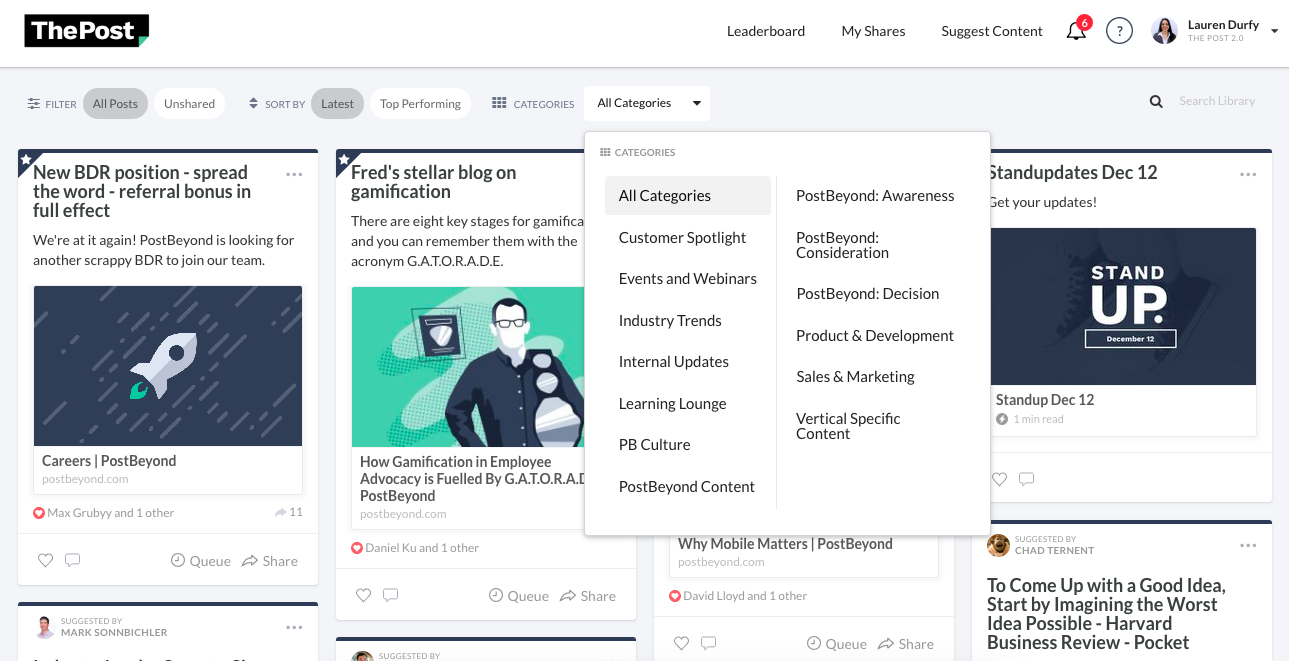This screenshot has height=661, width=1289.
Task: Select the PostBeyond Content category
Action: point(686,487)
